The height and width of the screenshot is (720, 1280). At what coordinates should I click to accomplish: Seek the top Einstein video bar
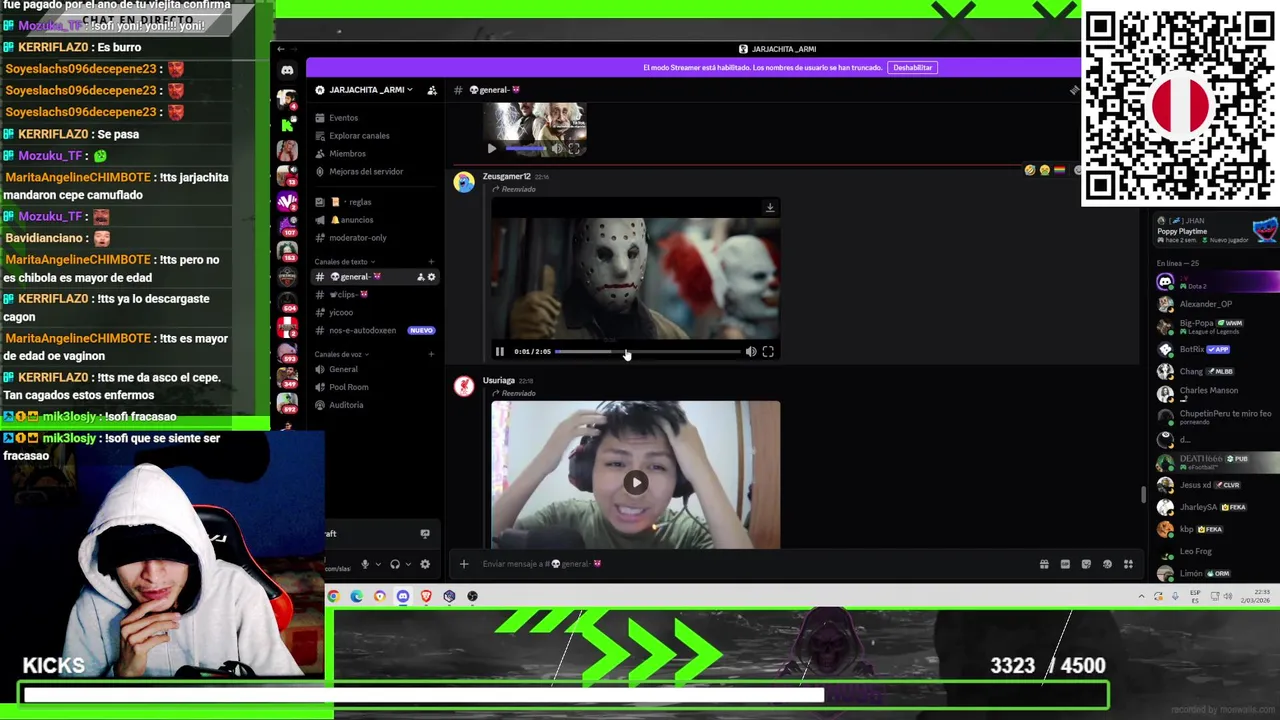(x=527, y=149)
